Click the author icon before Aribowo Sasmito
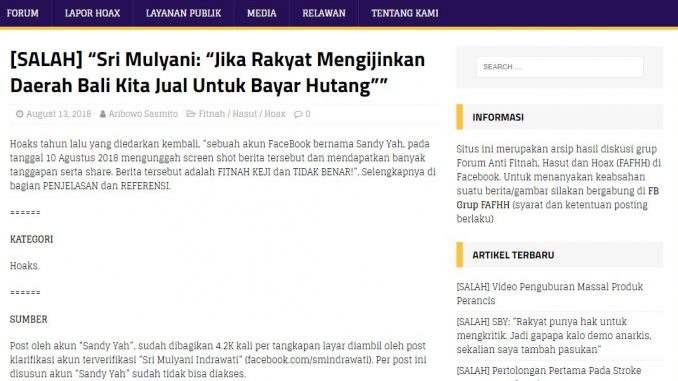Screen dimensions: 678x381 click(x=102, y=114)
